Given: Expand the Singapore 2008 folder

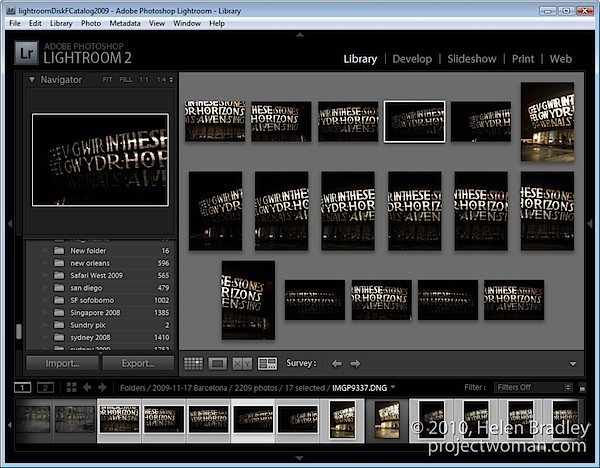Looking at the screenshot, I should click(x=45, y=313).
